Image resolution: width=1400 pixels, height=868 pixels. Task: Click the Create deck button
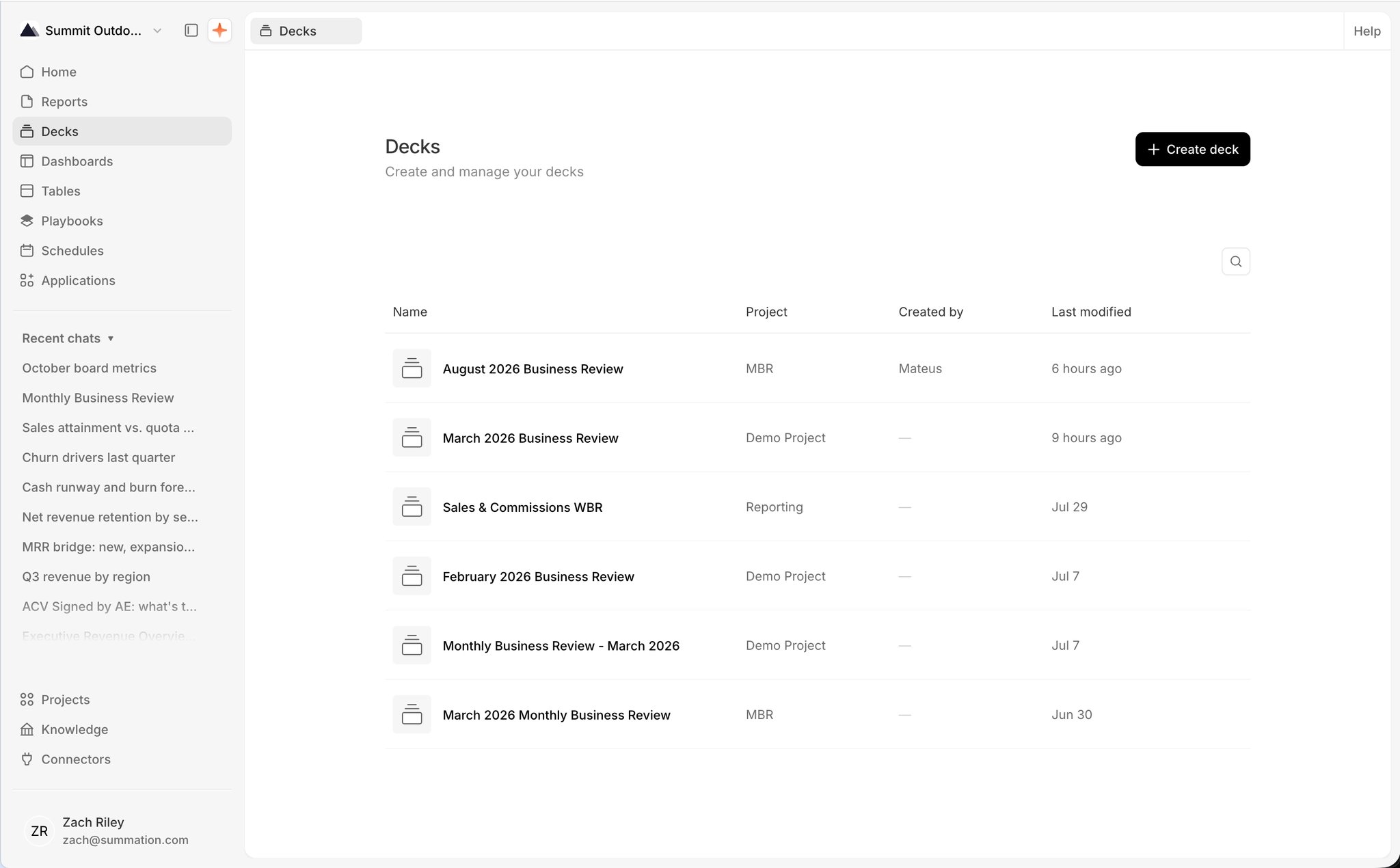point(1192,149)
